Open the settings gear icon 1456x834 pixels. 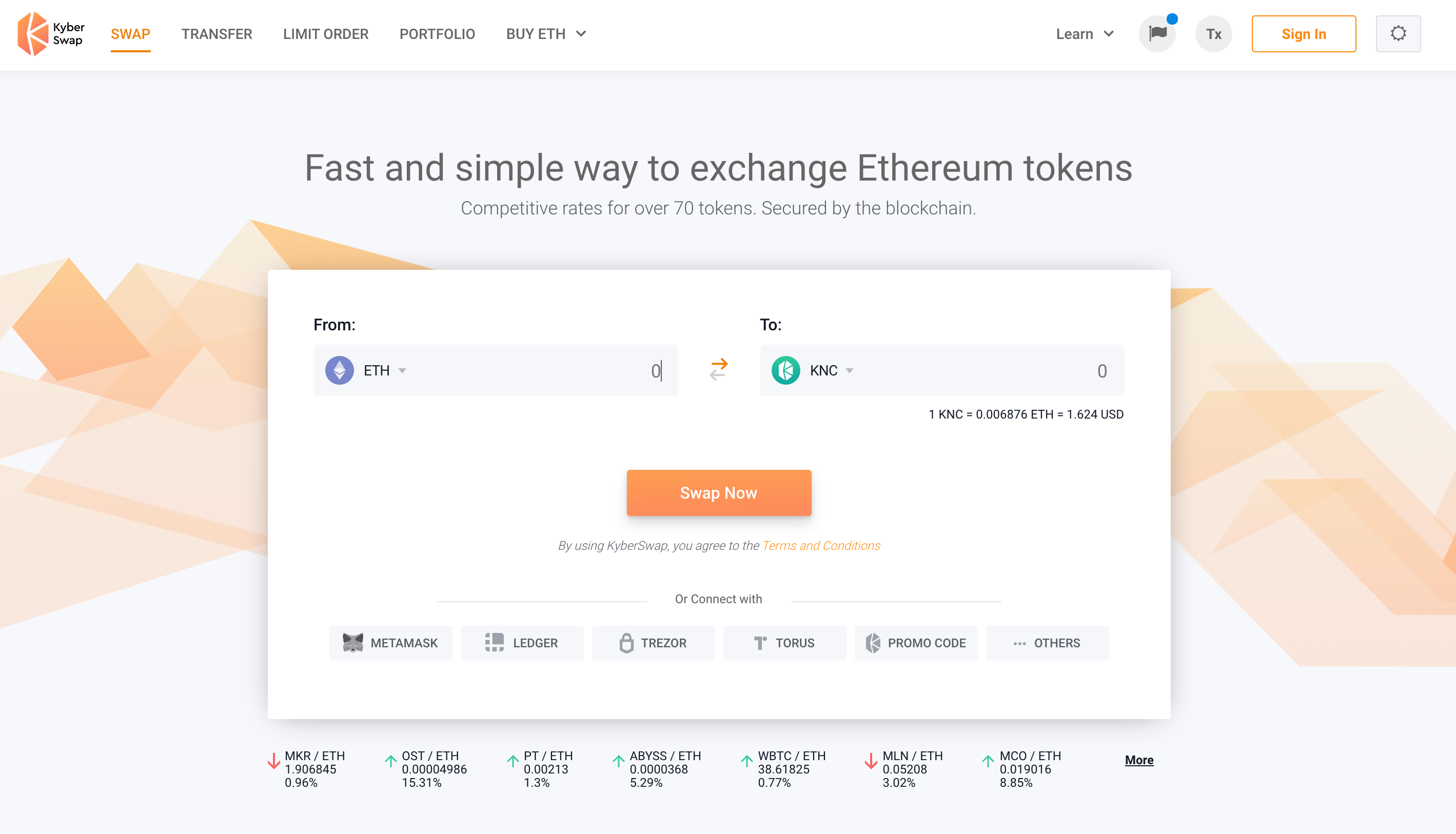[x=1398, y=33]
